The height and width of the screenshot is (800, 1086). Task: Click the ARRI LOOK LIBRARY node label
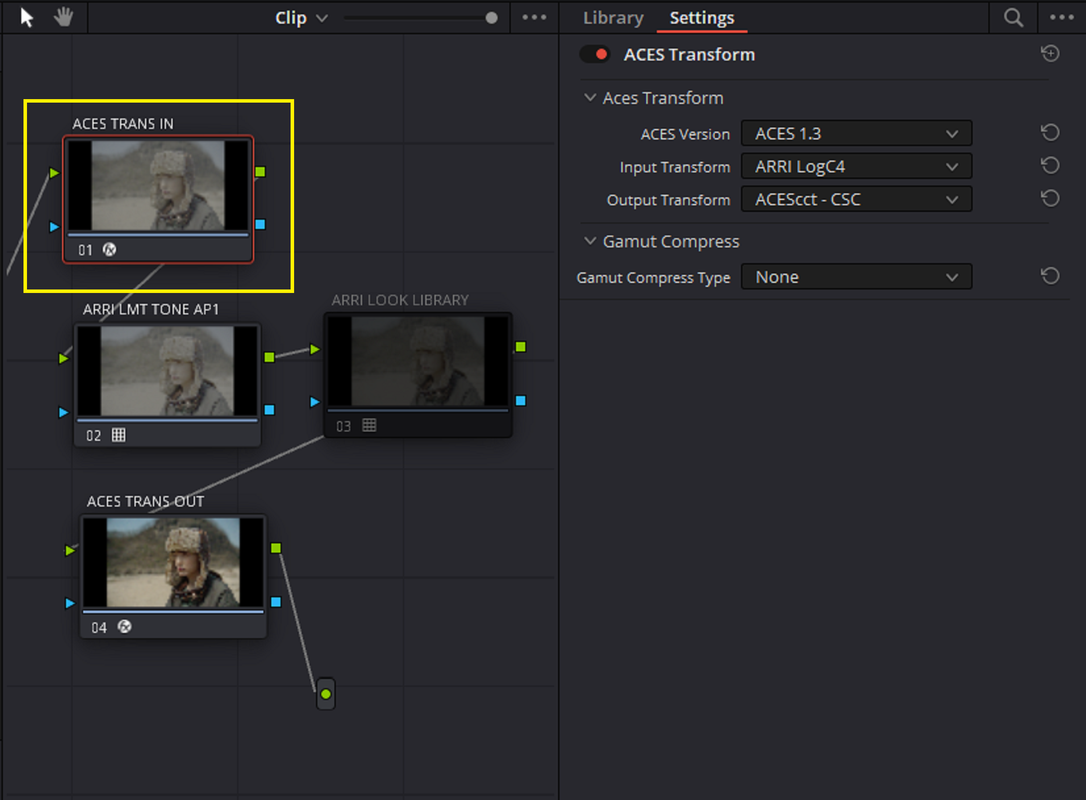point(400,300)
